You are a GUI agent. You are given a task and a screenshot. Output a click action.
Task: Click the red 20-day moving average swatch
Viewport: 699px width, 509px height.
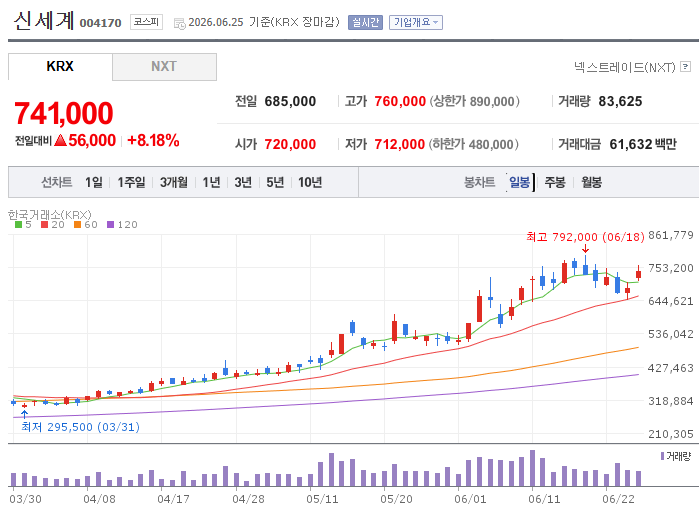click(44, 225)
